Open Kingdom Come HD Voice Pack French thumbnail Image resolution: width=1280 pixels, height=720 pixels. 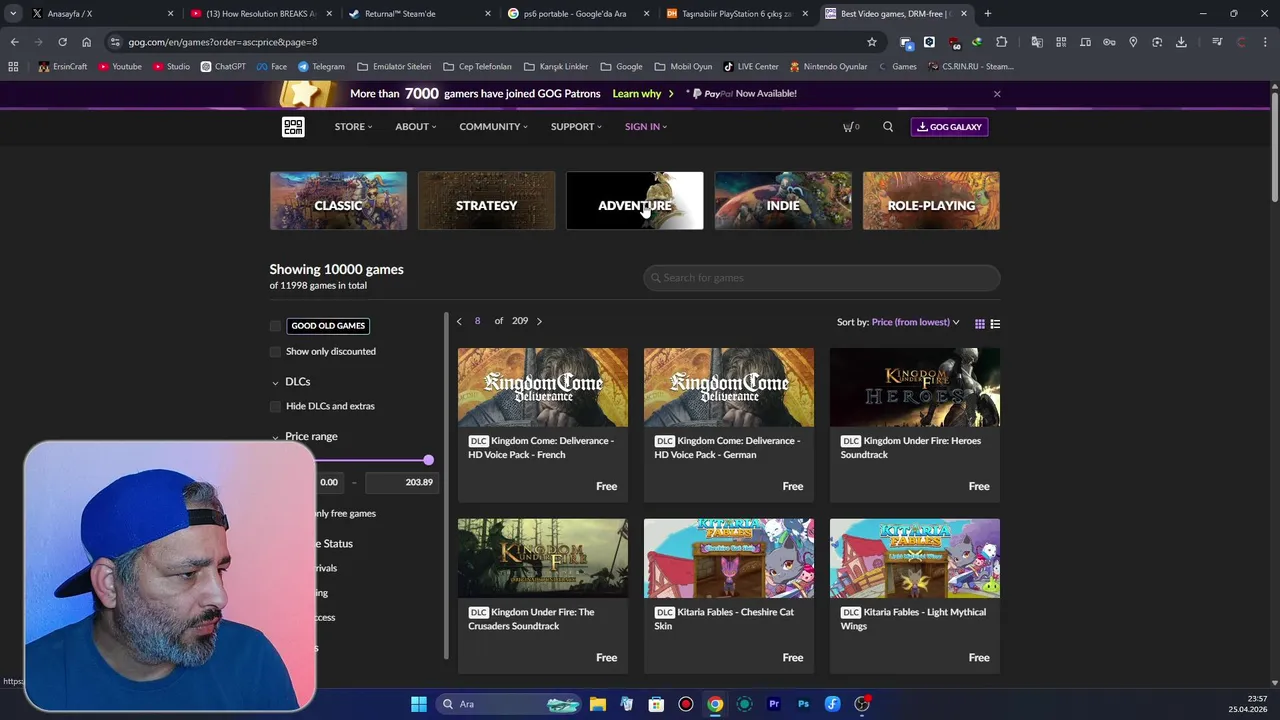pos(543,387)
